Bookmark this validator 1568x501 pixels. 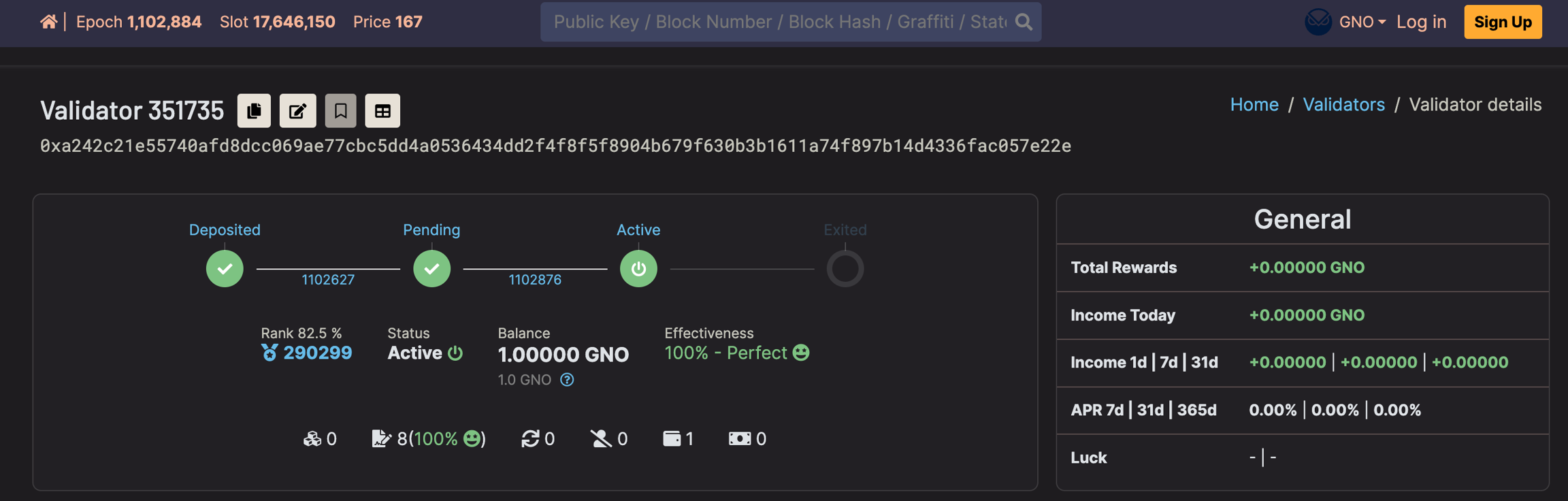[x=340, y=111]
